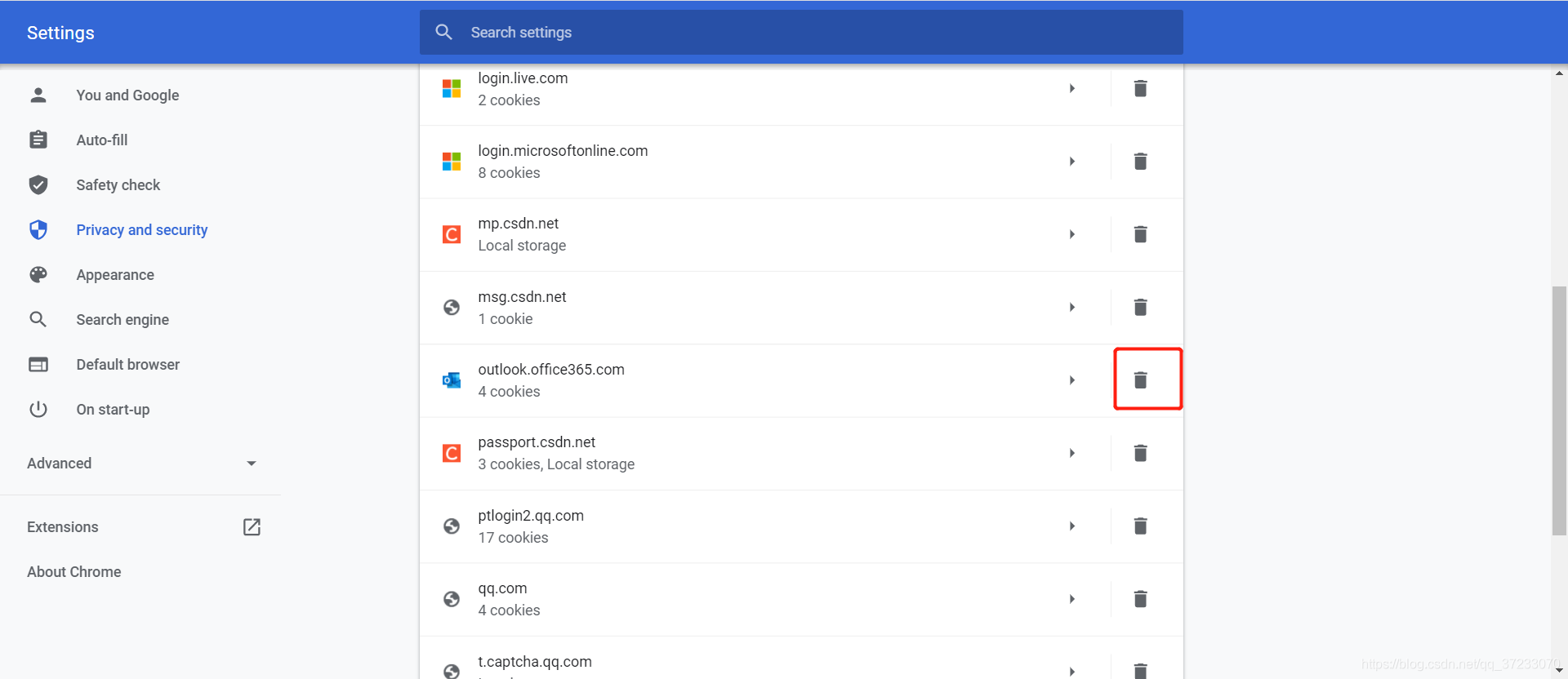This screenshot has height=679, width=1568.
Task: Expand passport.csdn.net details arrow
Action: 1072,453
